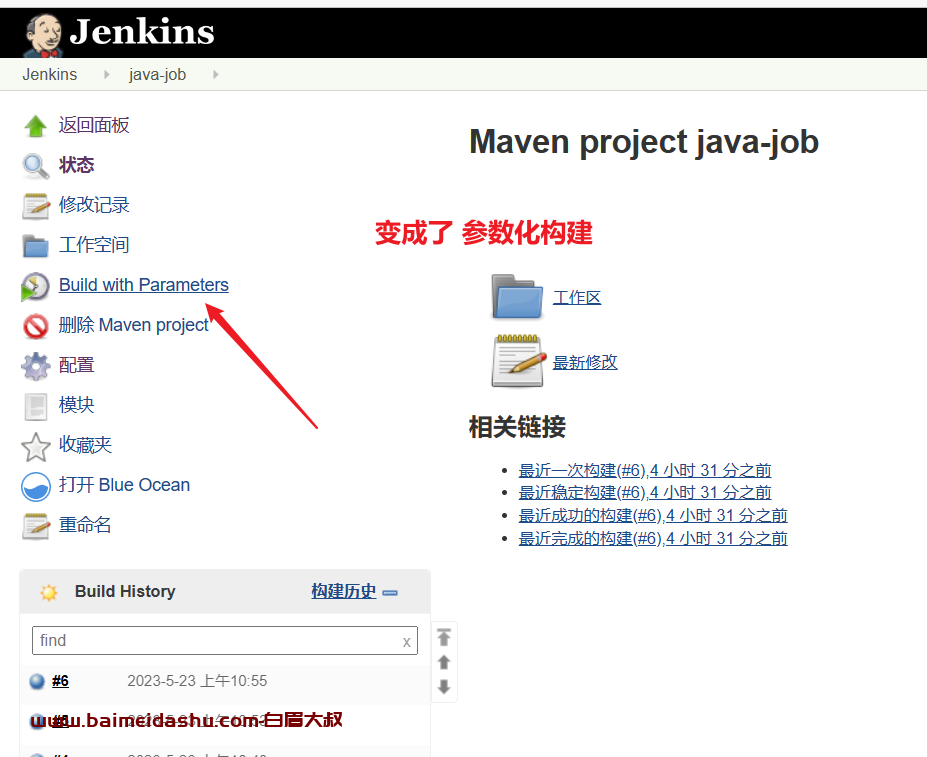This screenshot has height=757, width=927.
Task: Click the Build History title text
Action: (125, 591)
